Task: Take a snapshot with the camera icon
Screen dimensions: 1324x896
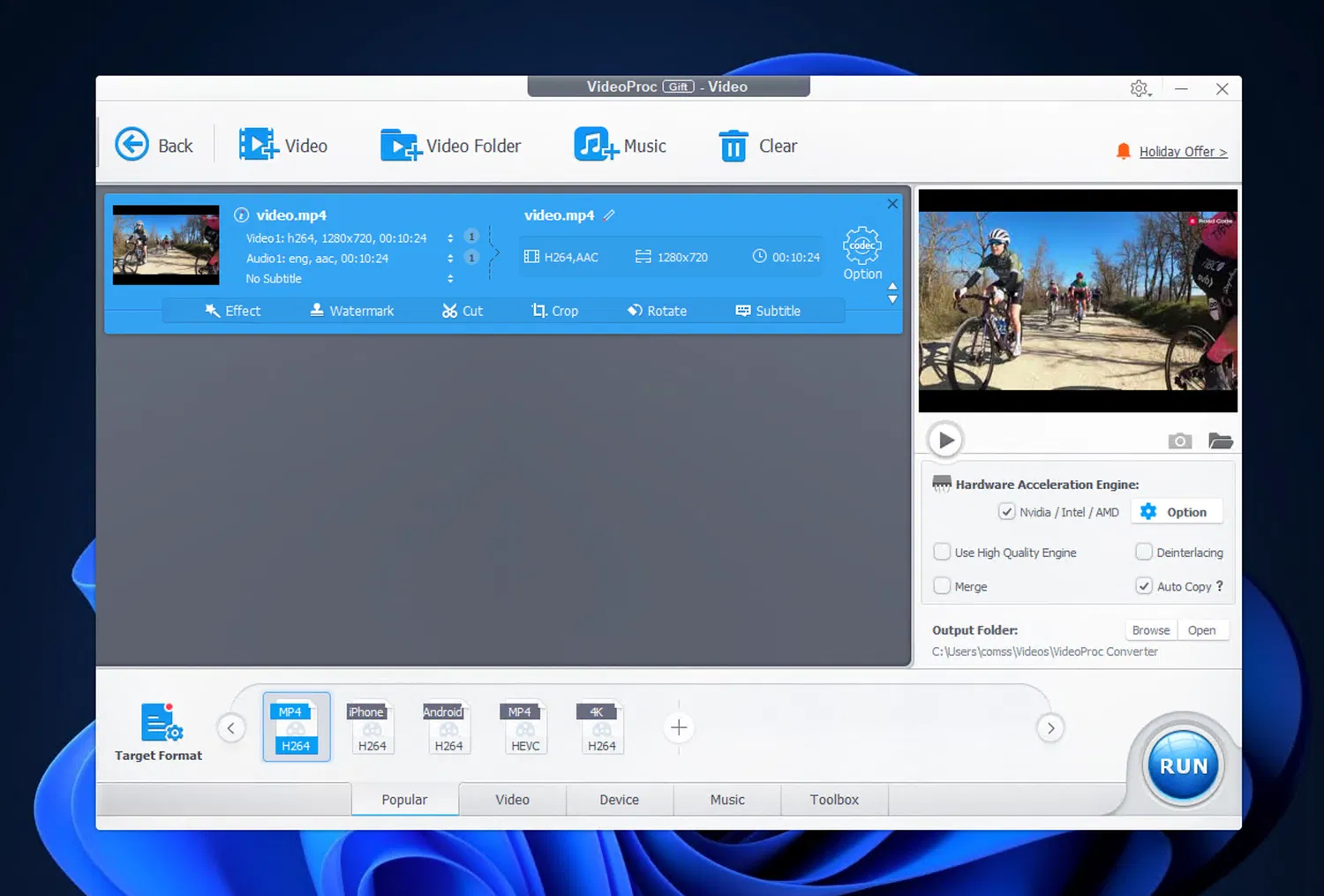Action: pyautogui.click(x=1179, y=440)
